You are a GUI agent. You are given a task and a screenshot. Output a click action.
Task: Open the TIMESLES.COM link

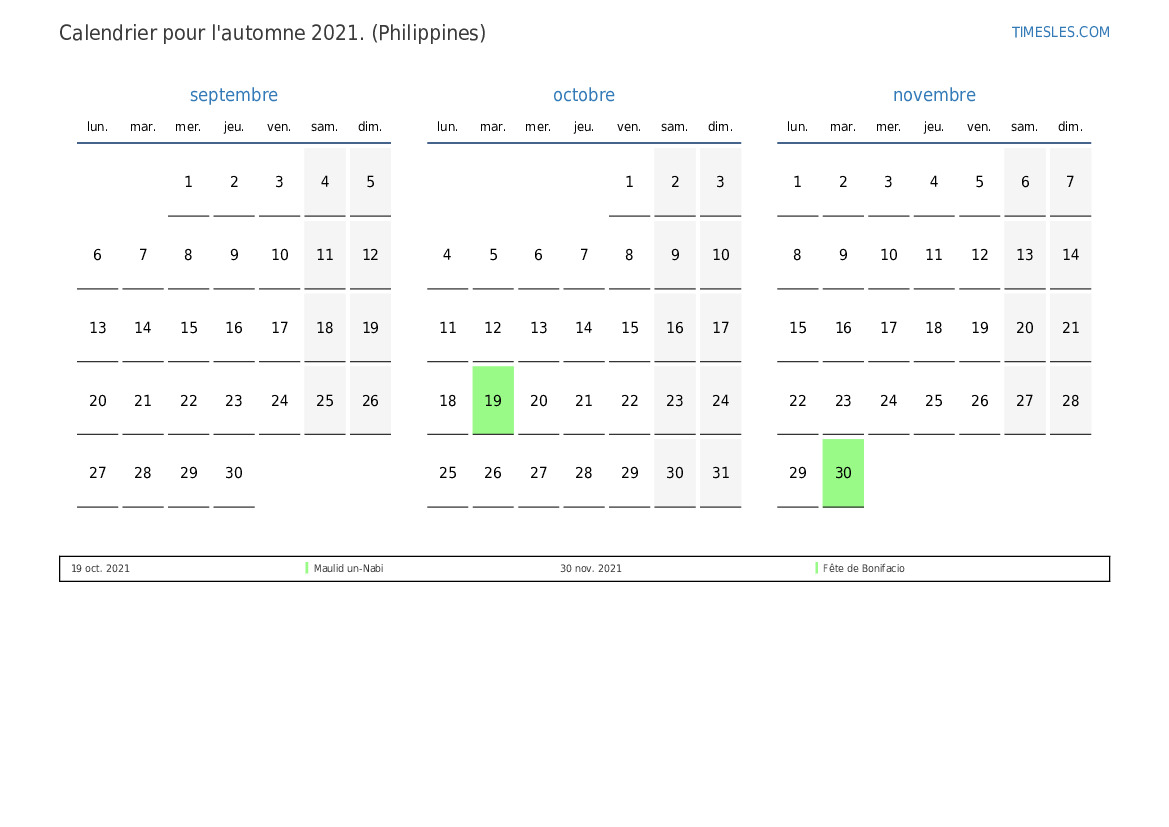pos(1060,32)
